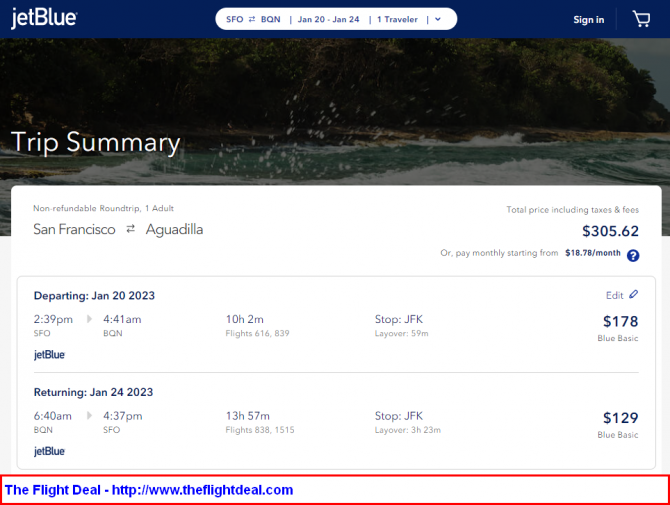Click Blue Basic under the $178 fare
Viewport: 670px width, 505px height.
[x=617, y=338]
